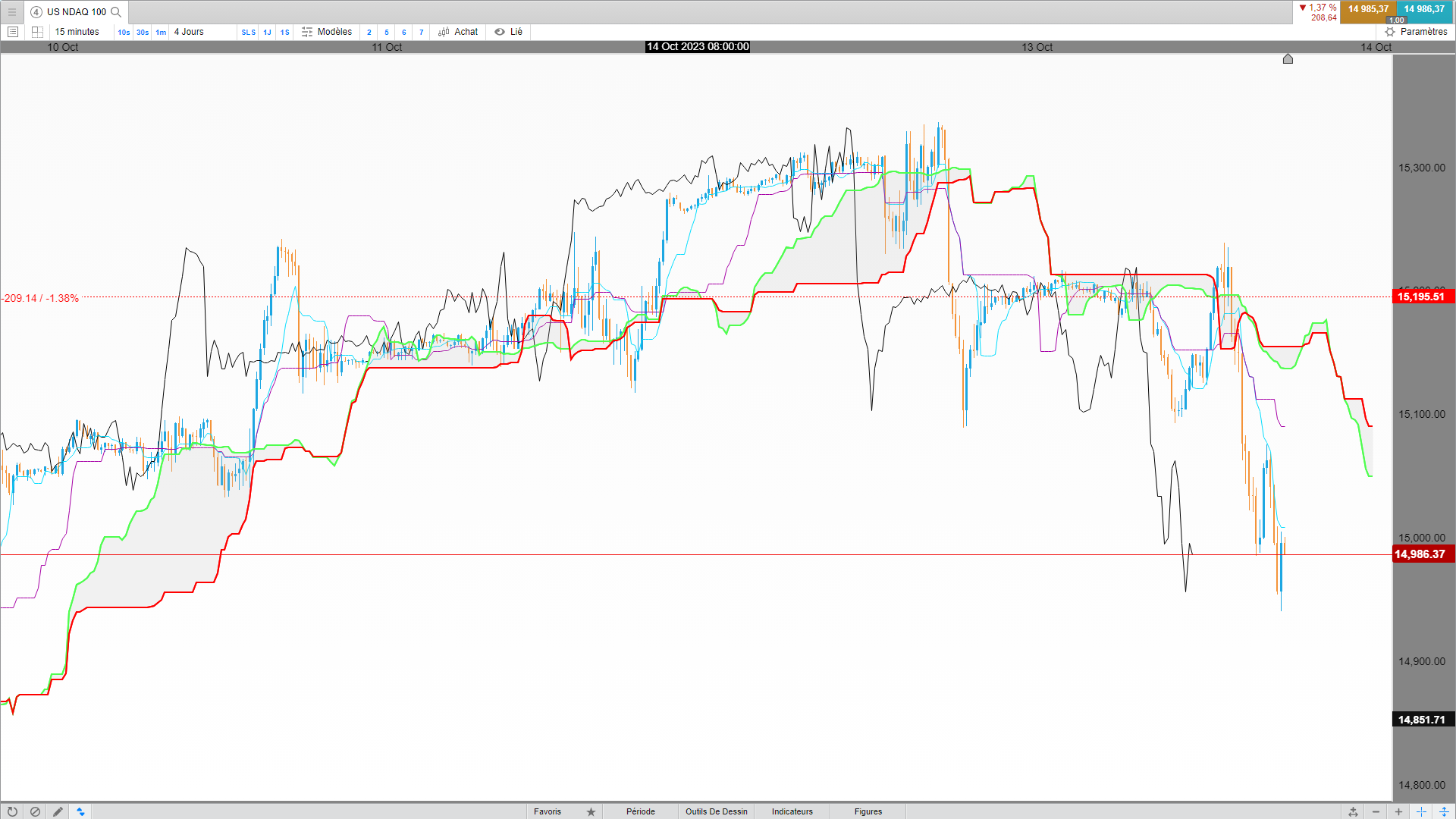Image resolution: width=1456 pixels, height=819 pixels.
Task: Toggle the Achat candlestick button
Action: point(458,32)
